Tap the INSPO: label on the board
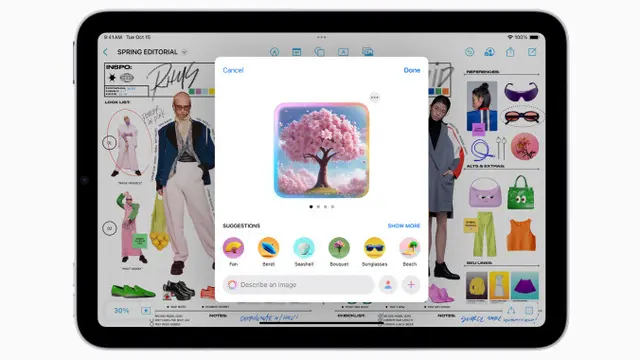 pos(118,67)
